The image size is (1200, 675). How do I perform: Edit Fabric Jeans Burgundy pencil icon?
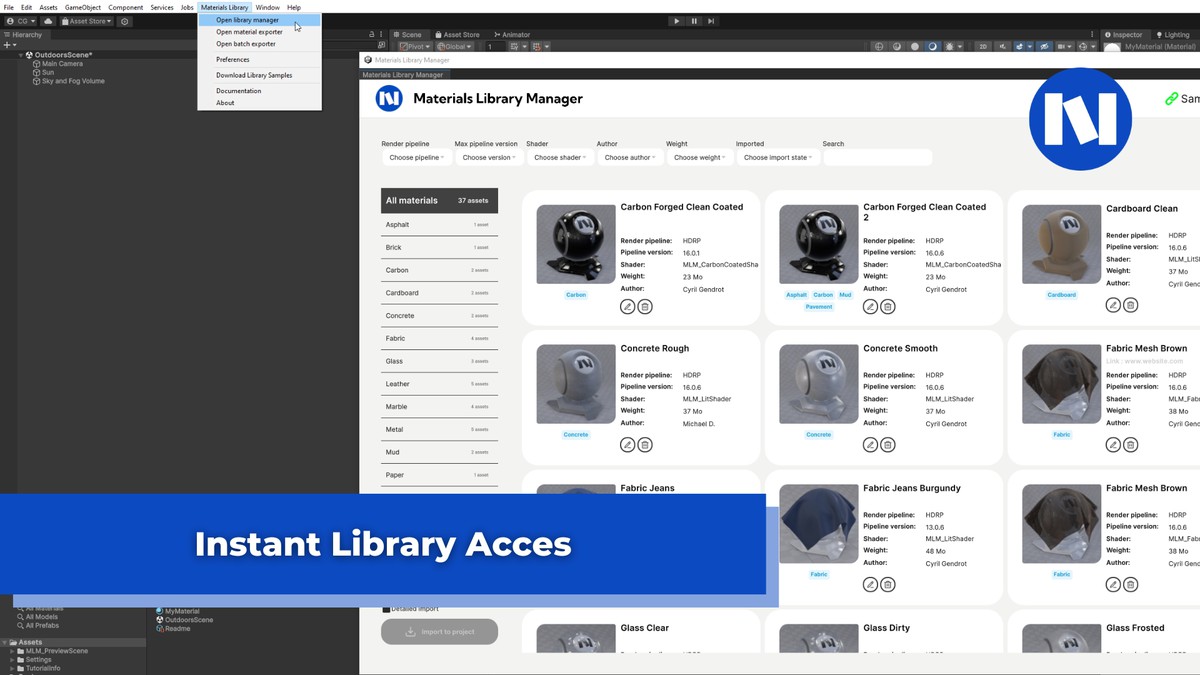click(x=871, y=585)
